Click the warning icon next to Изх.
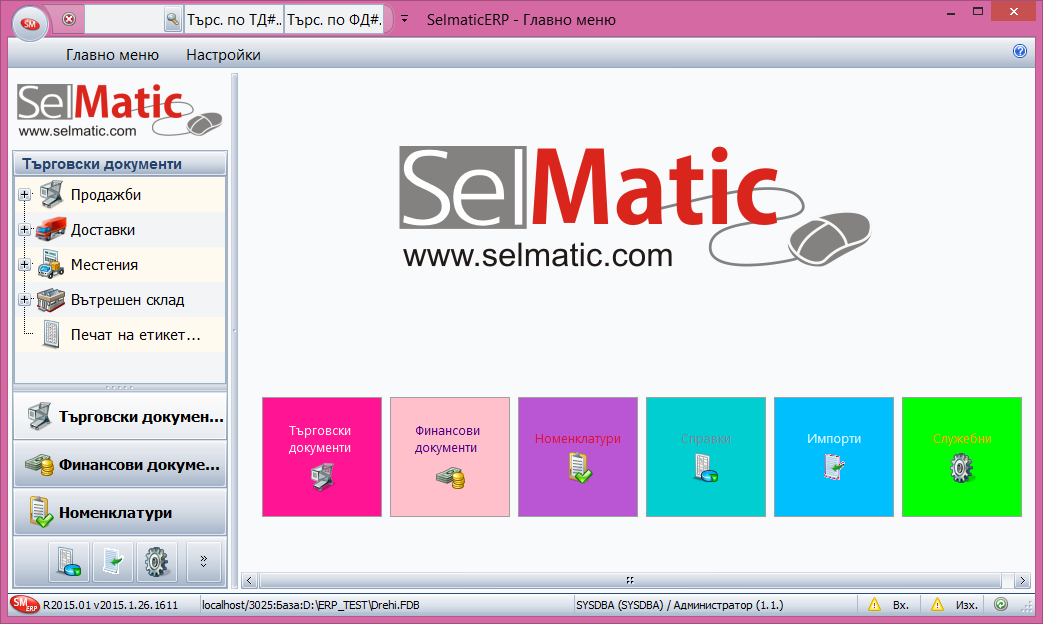 pyautogui.click(x=937, y=605)
